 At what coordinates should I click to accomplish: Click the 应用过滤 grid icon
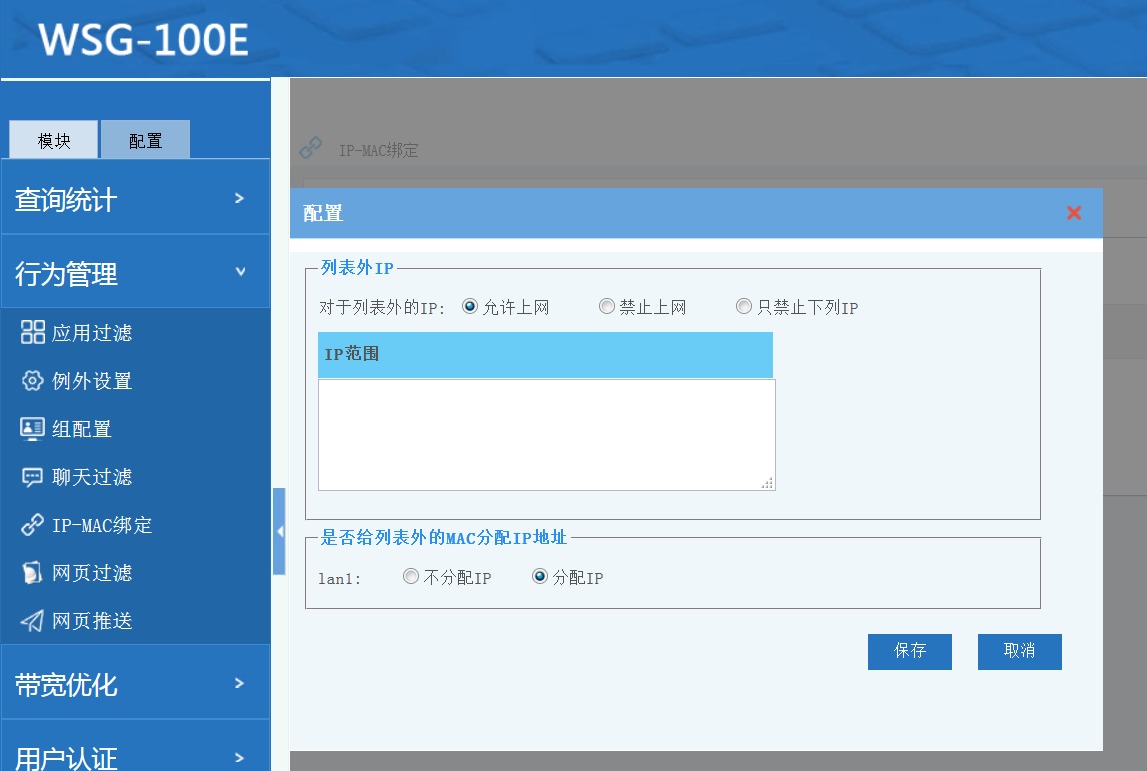pyautogui.click(x=33, y=333)
